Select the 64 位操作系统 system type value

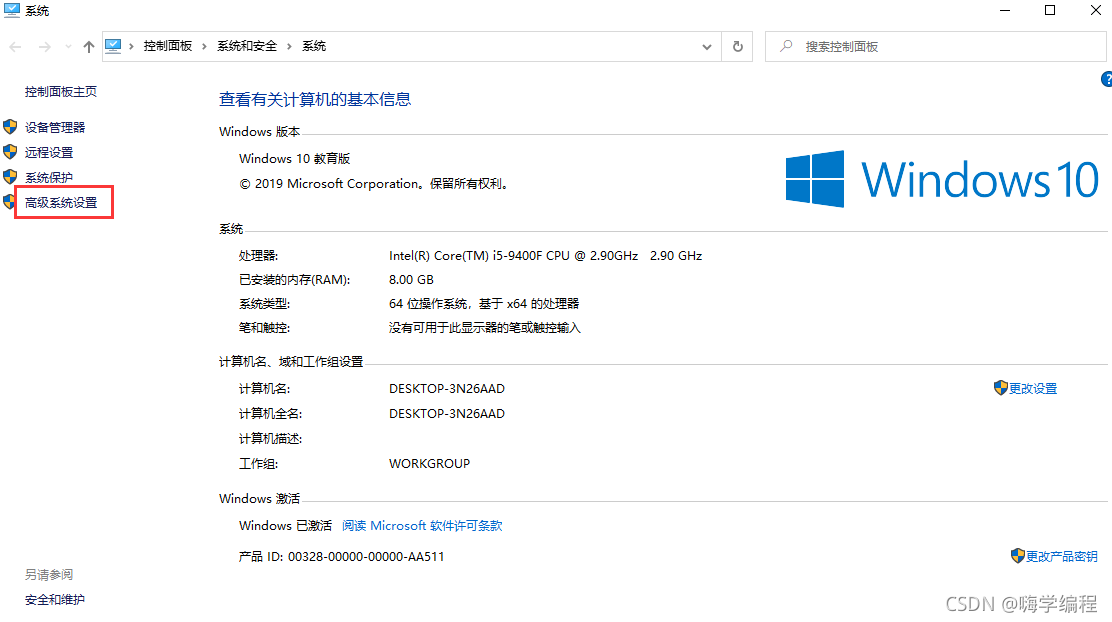click(x=484, y=304)
